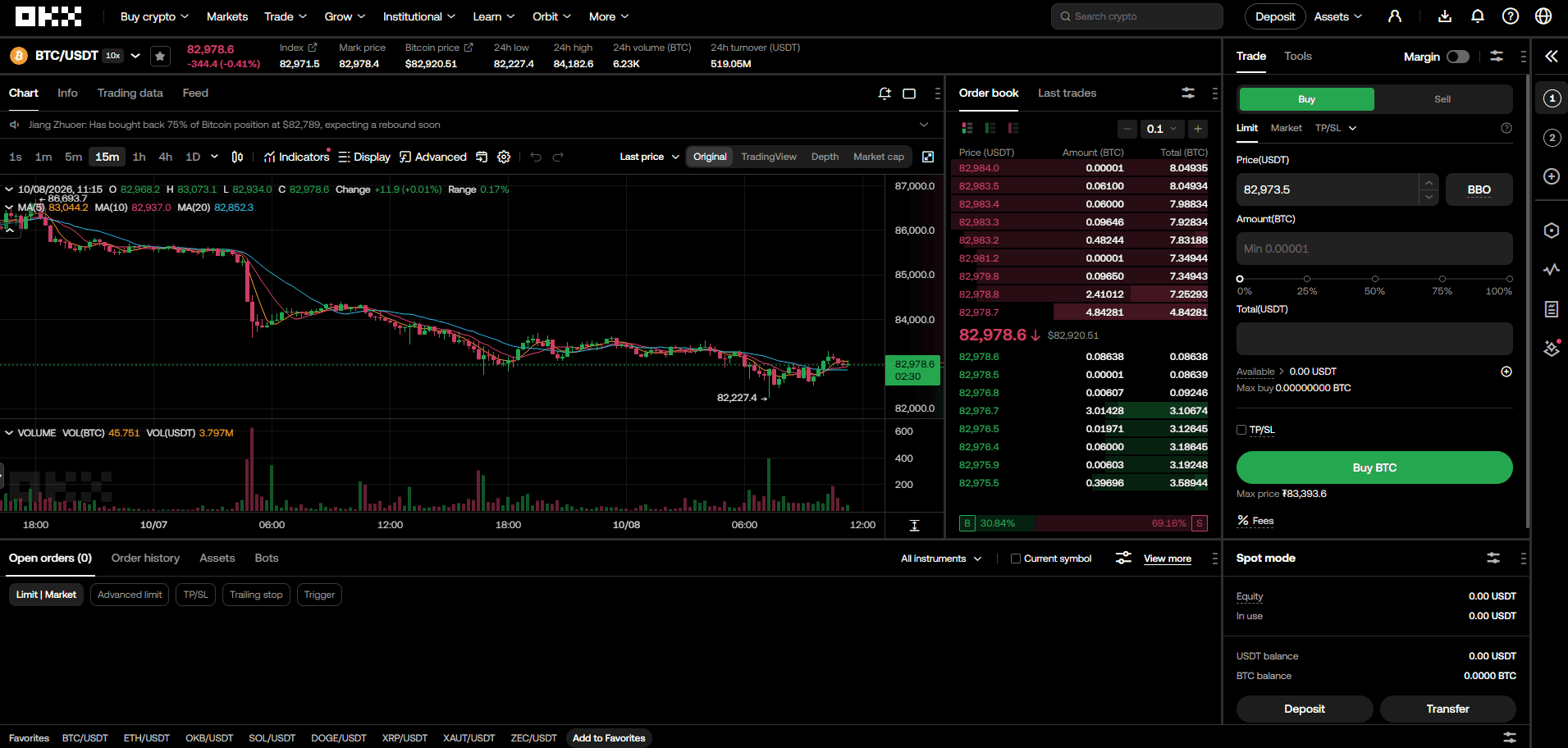Open trade panel settings sliders icon
The height and width of the screenshot is (748, 1568).
[x=1497, y=56]
